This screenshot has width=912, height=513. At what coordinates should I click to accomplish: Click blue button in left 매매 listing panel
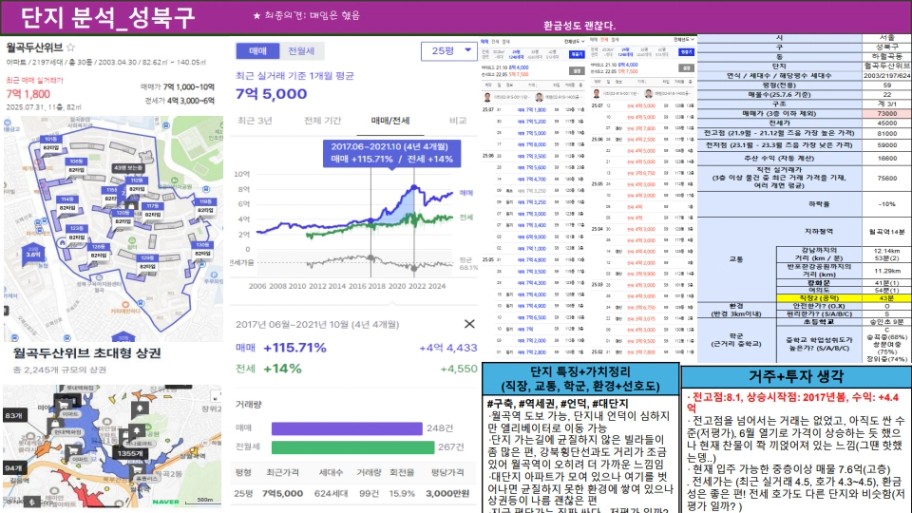[576, 54]
